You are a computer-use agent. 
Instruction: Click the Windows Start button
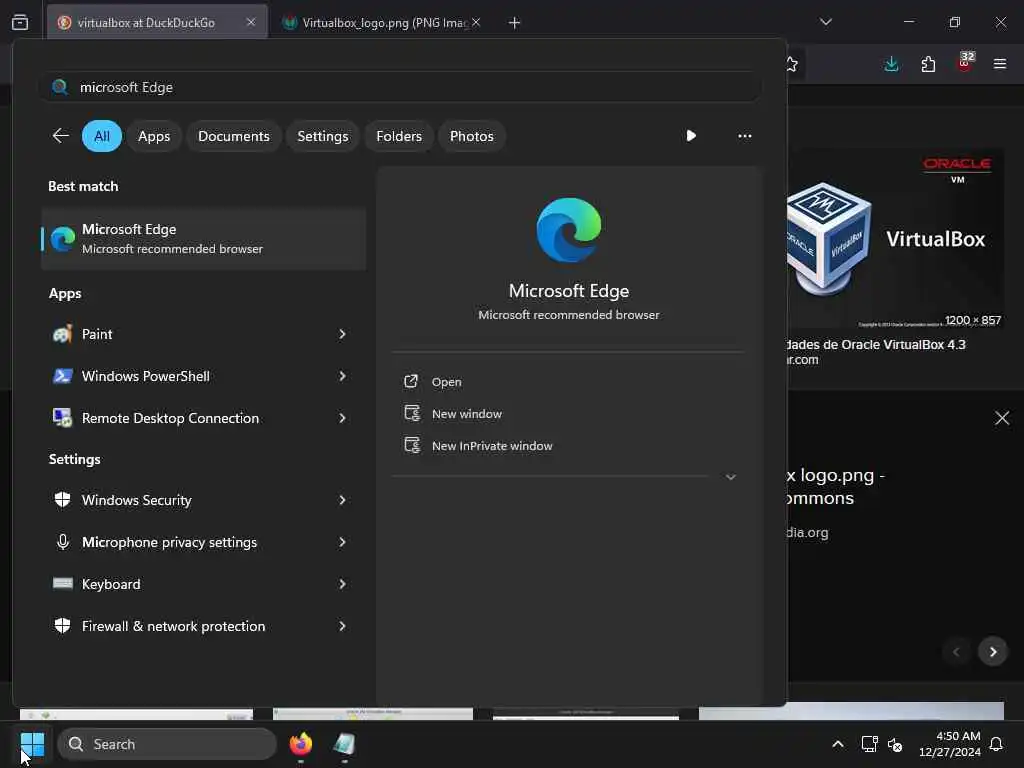pos(32,744)
